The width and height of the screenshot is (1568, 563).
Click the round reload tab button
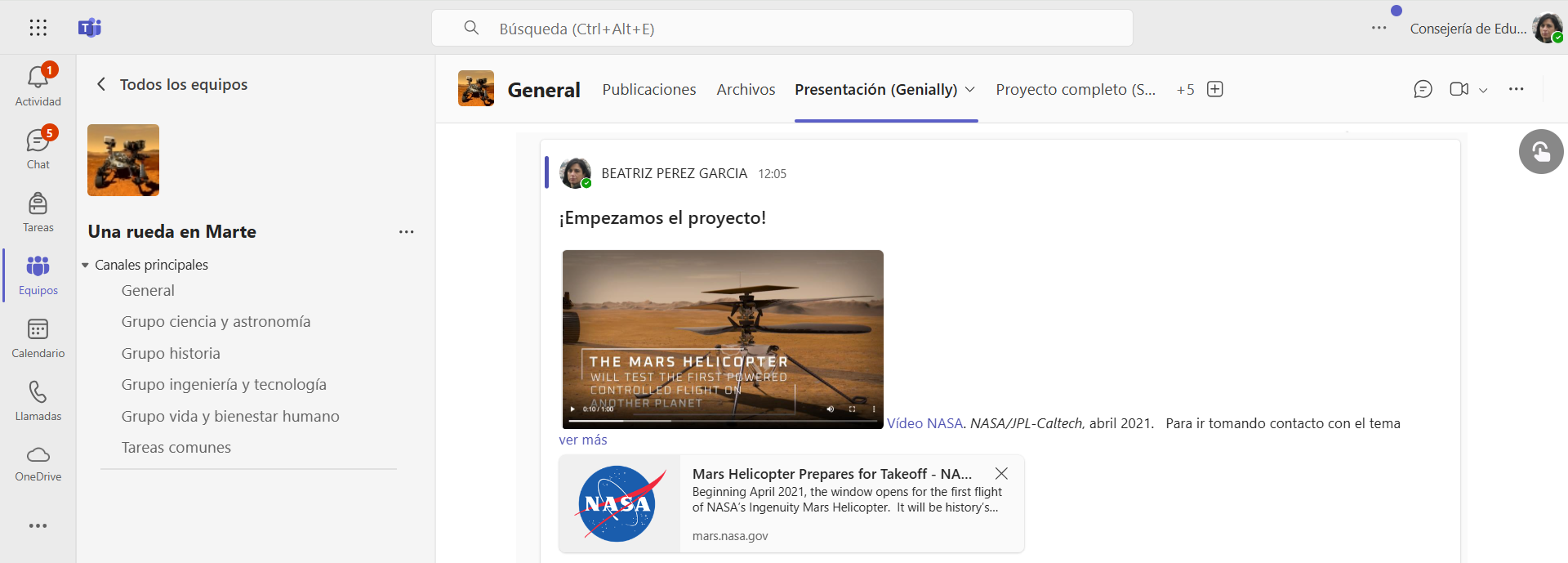click(1541, 152)
